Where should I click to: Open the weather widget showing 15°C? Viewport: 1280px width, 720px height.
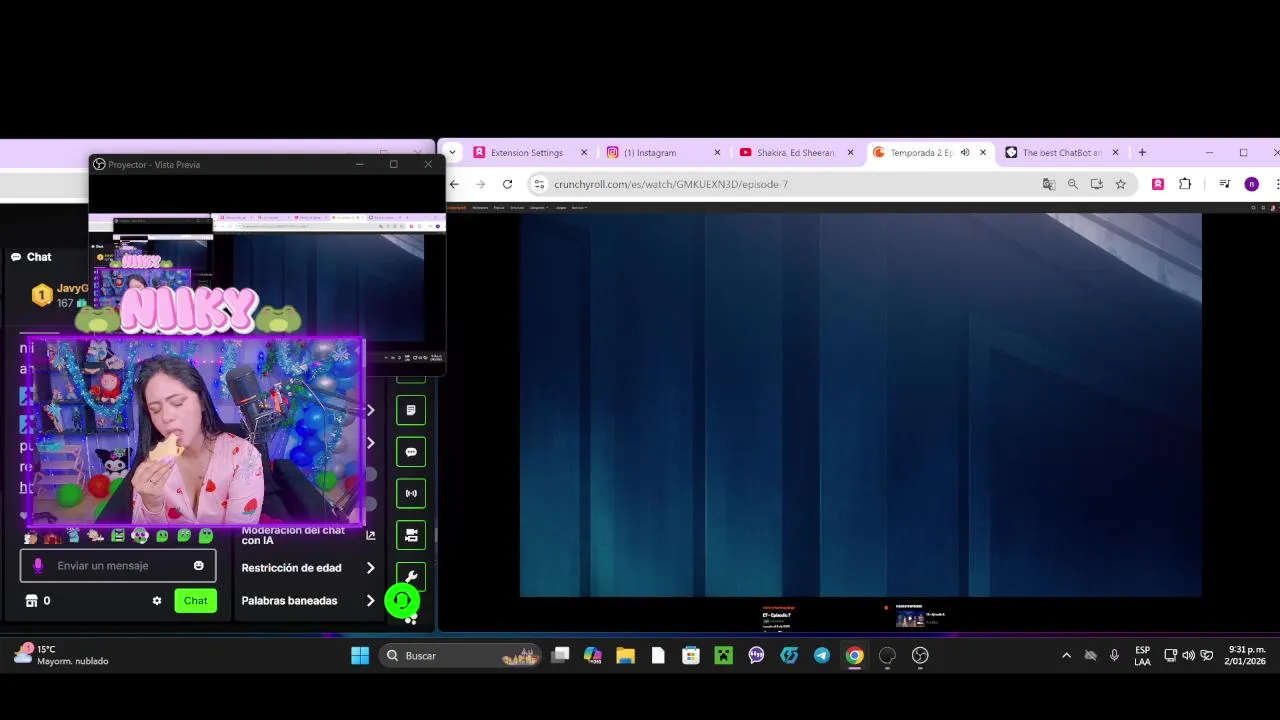60,656
